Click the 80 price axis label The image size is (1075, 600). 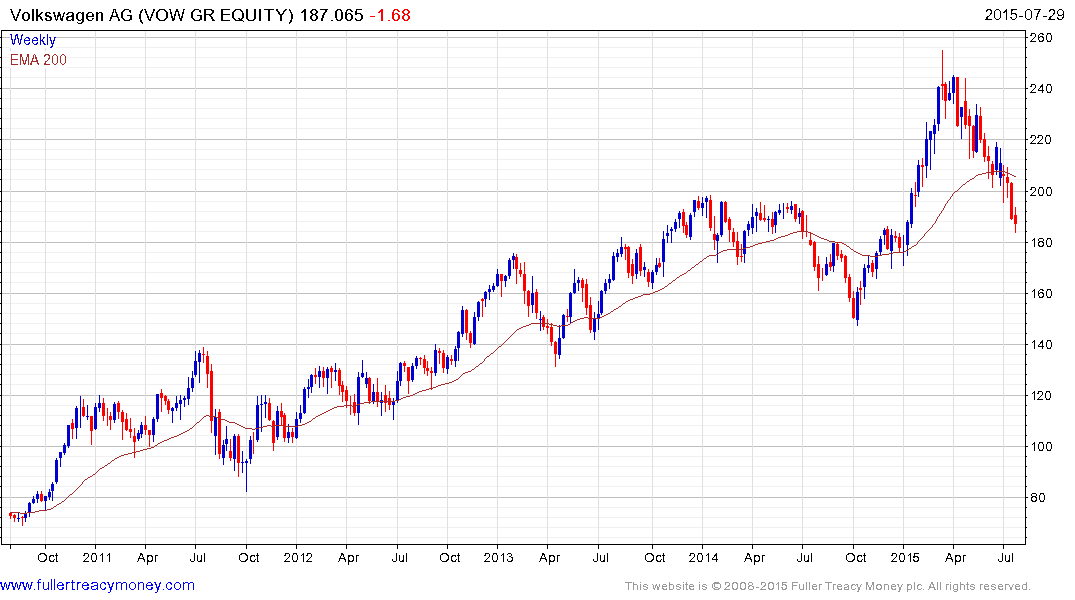1037,498
